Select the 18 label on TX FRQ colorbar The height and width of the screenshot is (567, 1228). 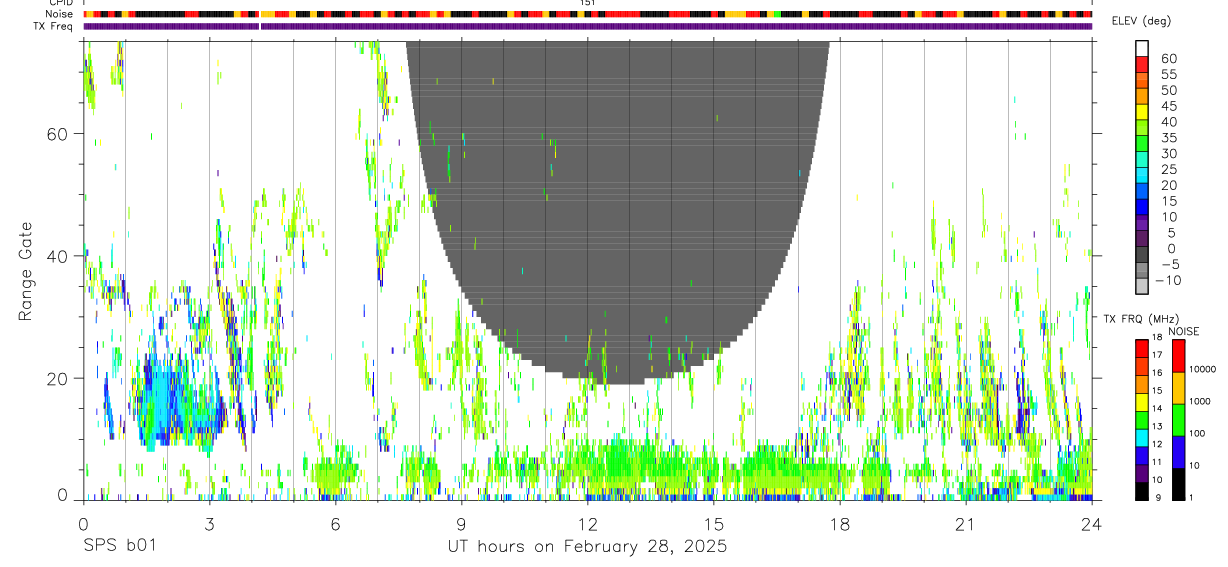tap(1158, 339)
